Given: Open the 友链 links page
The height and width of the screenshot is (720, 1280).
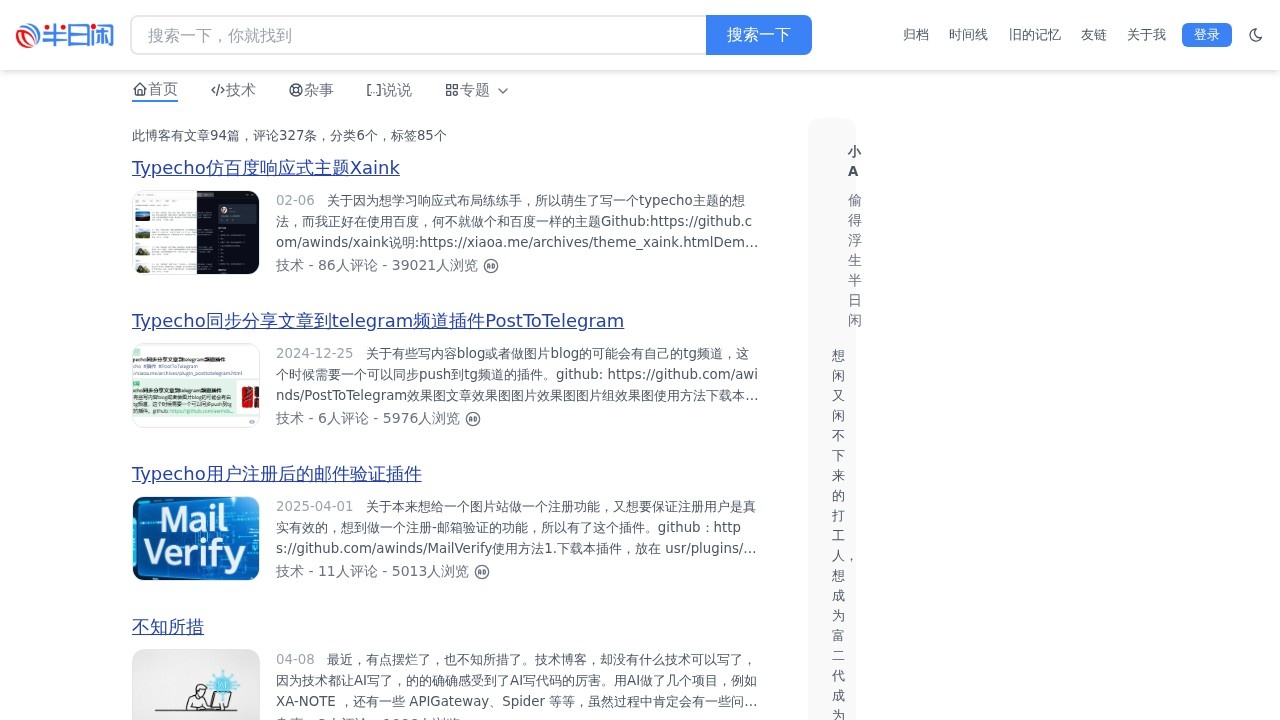Looking at the screenshot, I should tap(1094, 35).
